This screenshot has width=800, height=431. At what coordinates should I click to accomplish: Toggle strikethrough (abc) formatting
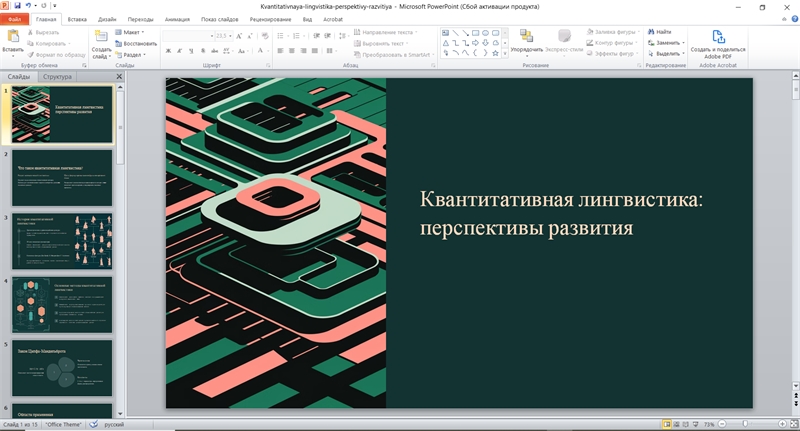coord(214,50)
